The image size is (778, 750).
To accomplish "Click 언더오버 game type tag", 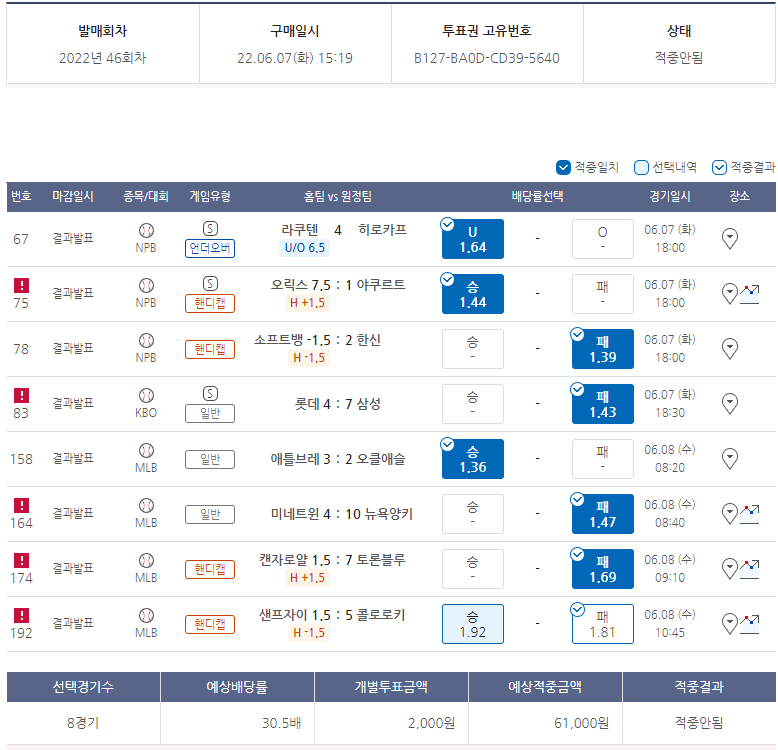I will coord(210,249).
